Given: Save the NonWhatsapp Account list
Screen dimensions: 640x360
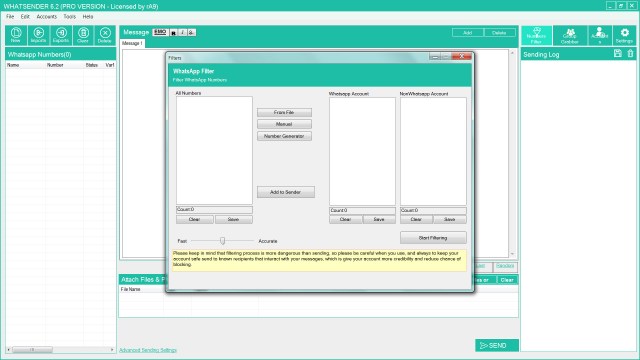Looking at the screenshot, I should [450, 220].
